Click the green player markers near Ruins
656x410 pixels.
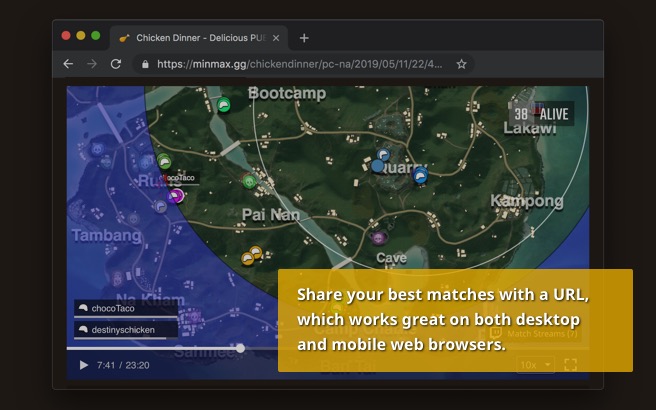pos(164,161)
